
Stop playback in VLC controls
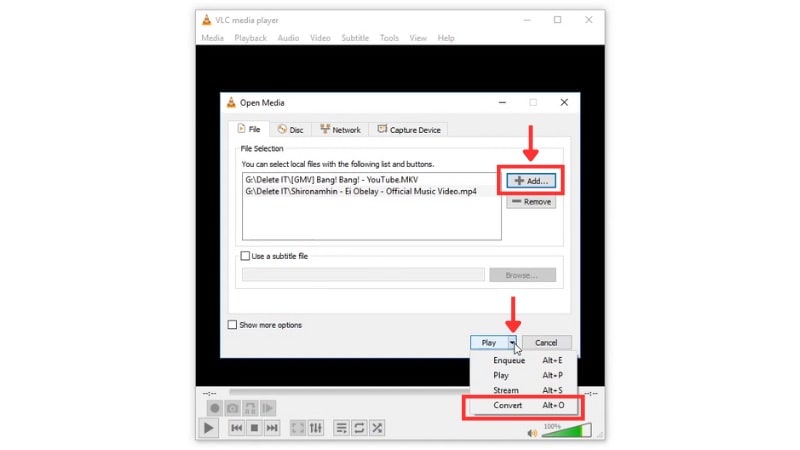pyautogui.click(x=254, y=428)
